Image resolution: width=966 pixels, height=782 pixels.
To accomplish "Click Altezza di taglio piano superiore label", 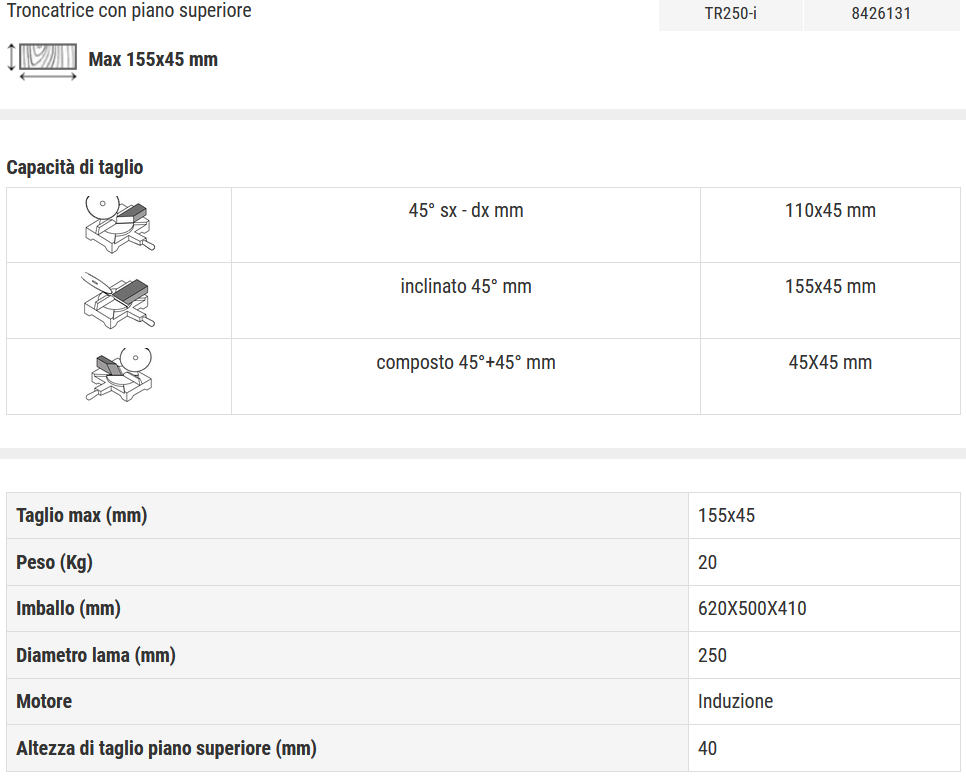I will pos(166,748).
